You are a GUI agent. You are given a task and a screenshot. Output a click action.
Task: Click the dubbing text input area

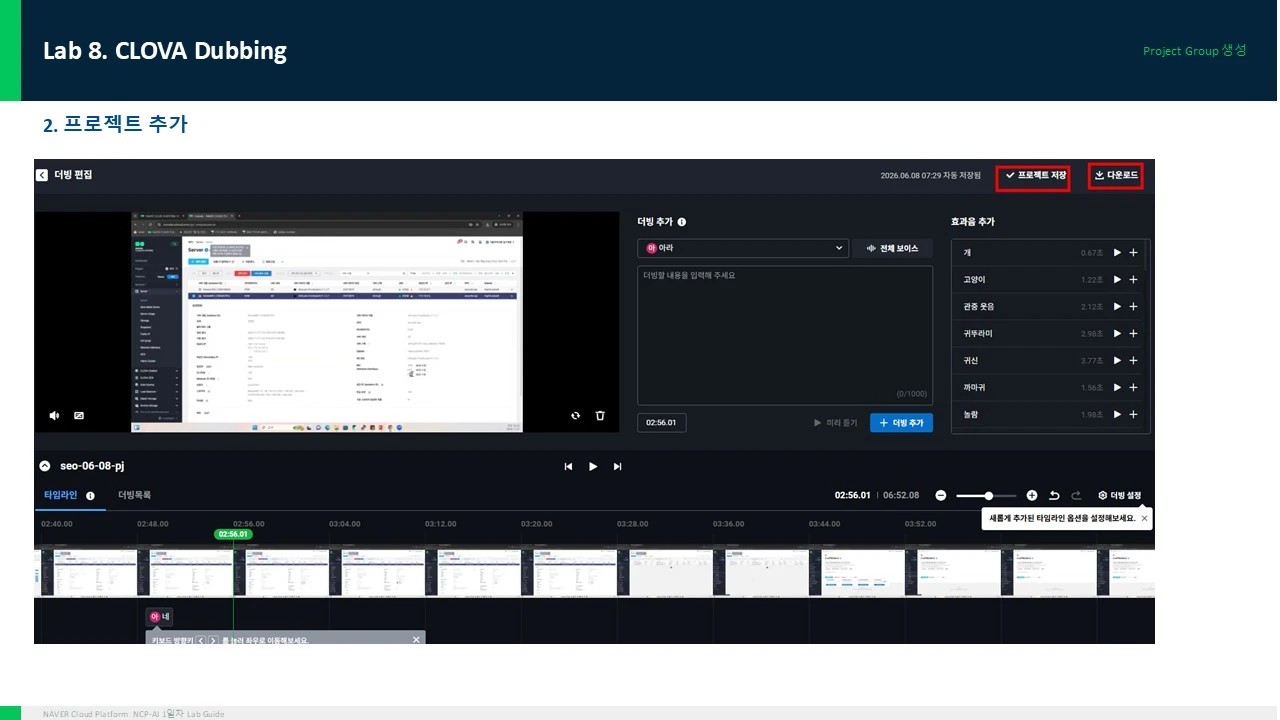(x=785, y=335)
